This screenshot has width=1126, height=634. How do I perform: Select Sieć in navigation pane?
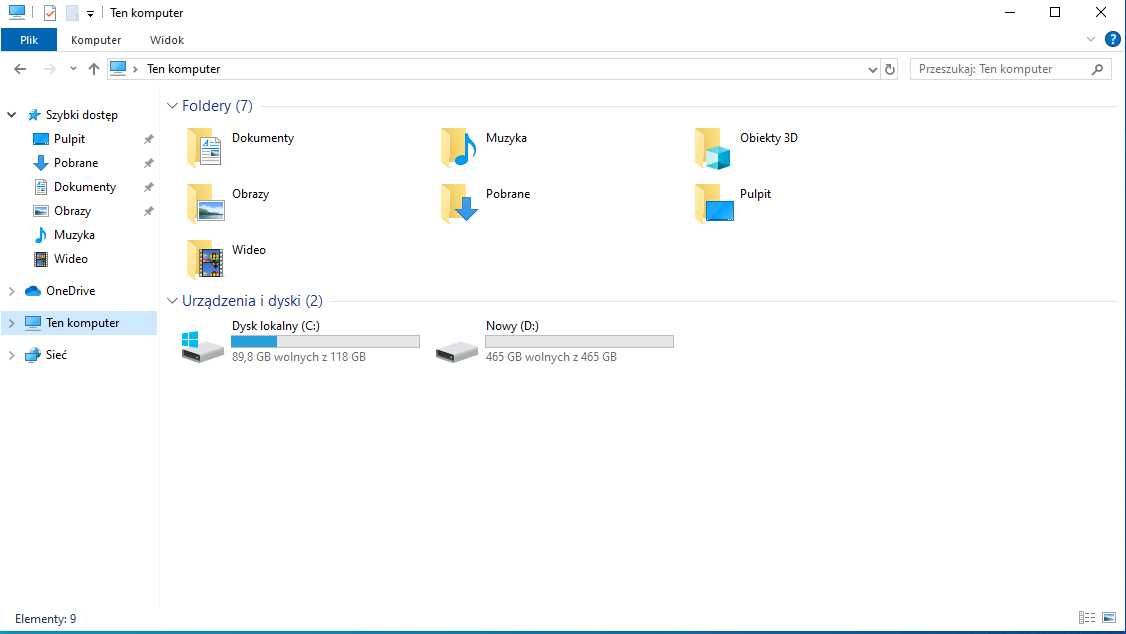(x=56, y=355)
